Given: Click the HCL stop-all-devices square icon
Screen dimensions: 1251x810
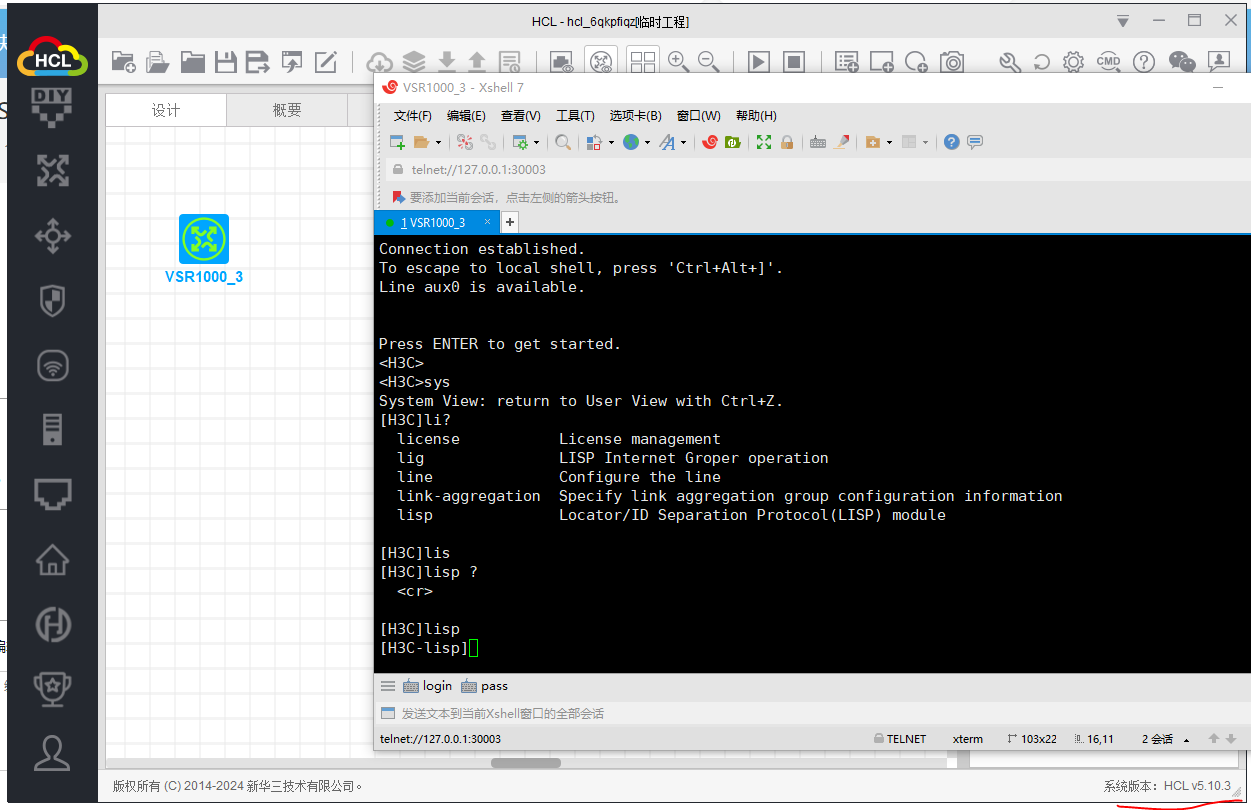Looking at the screenshot, I should (x=793, y=62).
